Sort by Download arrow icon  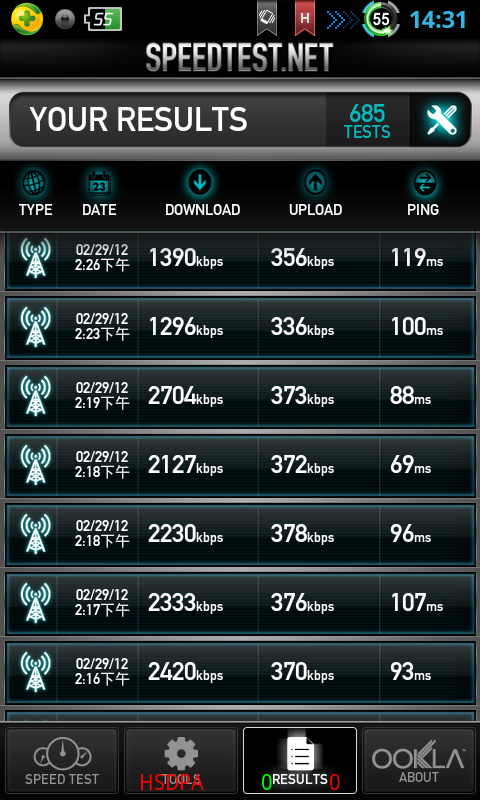pyautogui.click(x=200, y=182)
